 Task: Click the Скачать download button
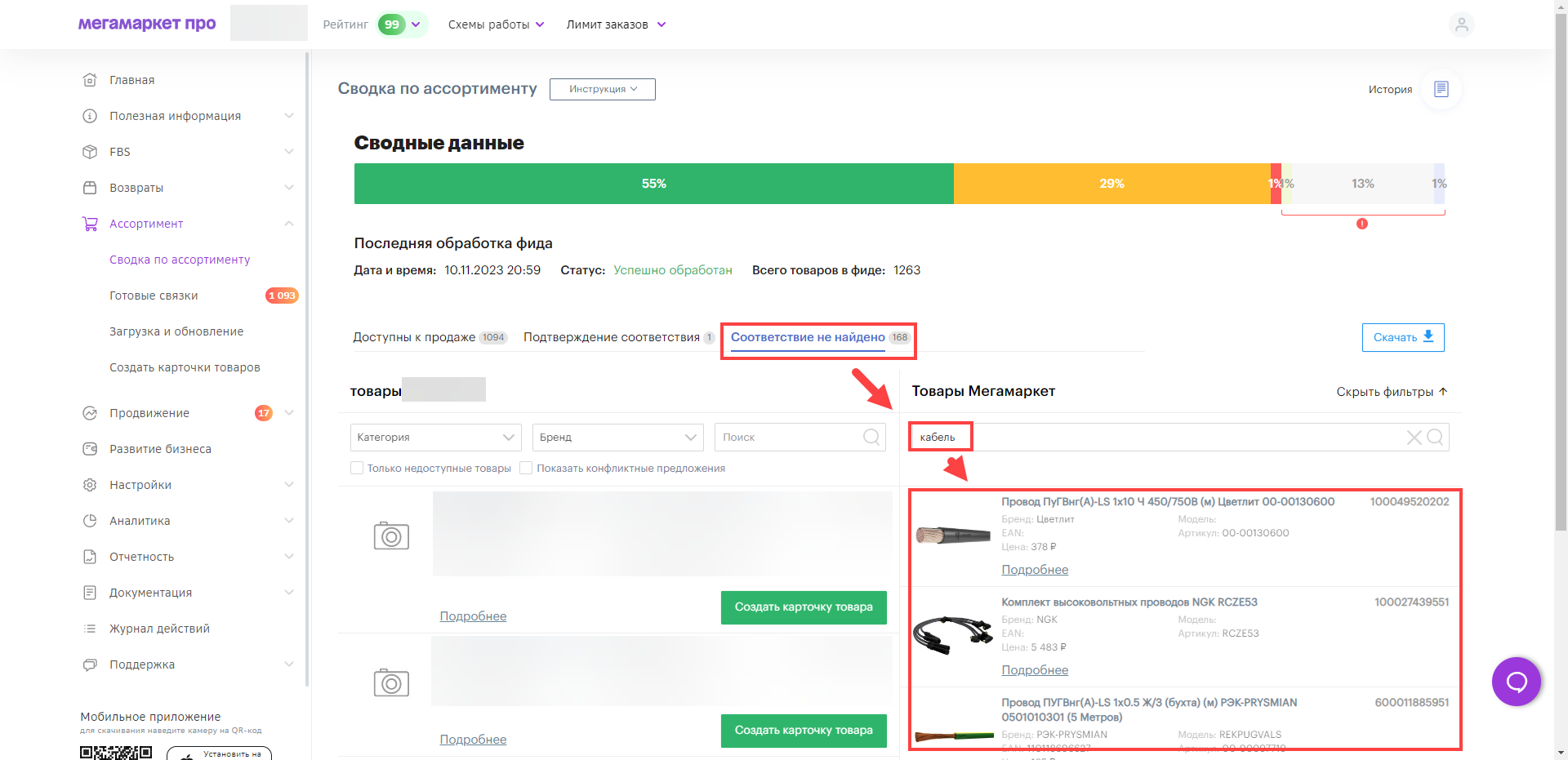[1402, 337]
